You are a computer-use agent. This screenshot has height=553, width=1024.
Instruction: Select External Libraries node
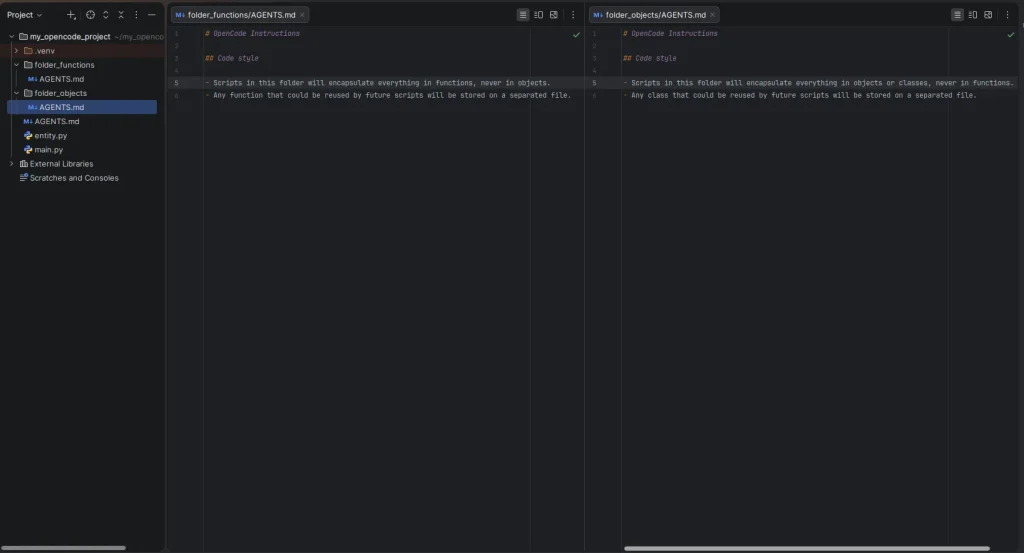[61, 163]
